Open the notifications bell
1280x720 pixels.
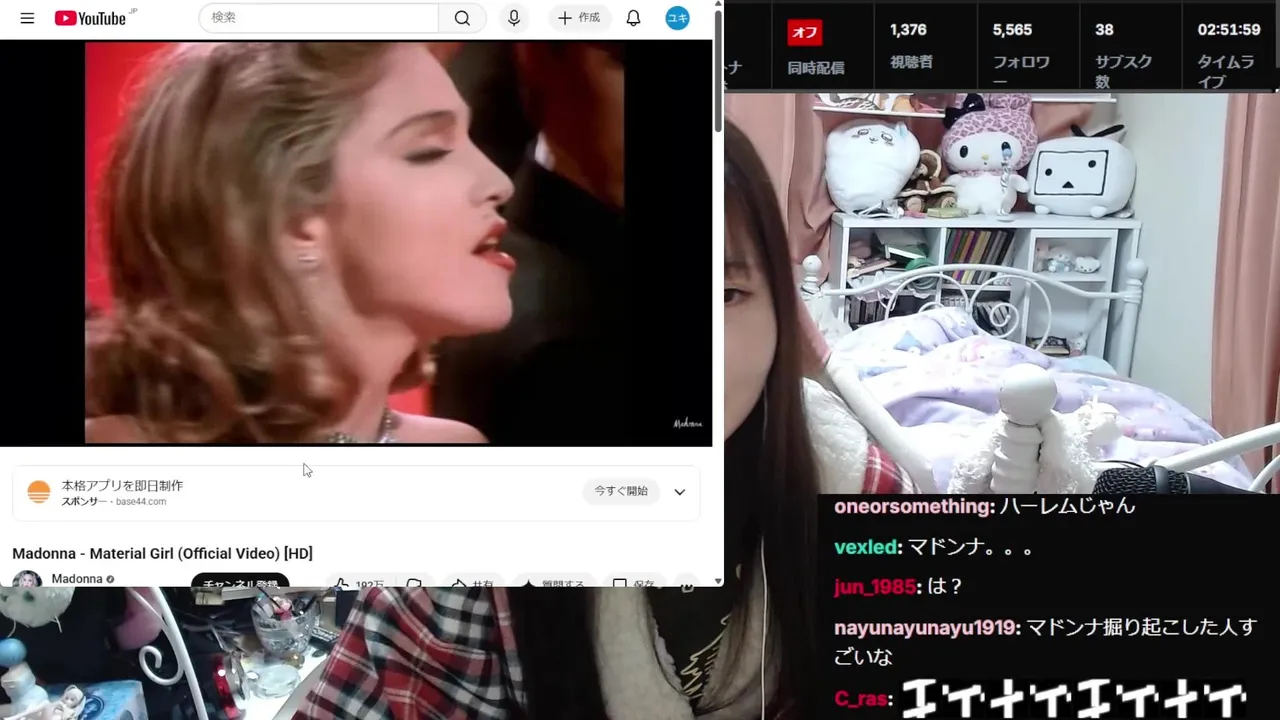click(633, 18)
